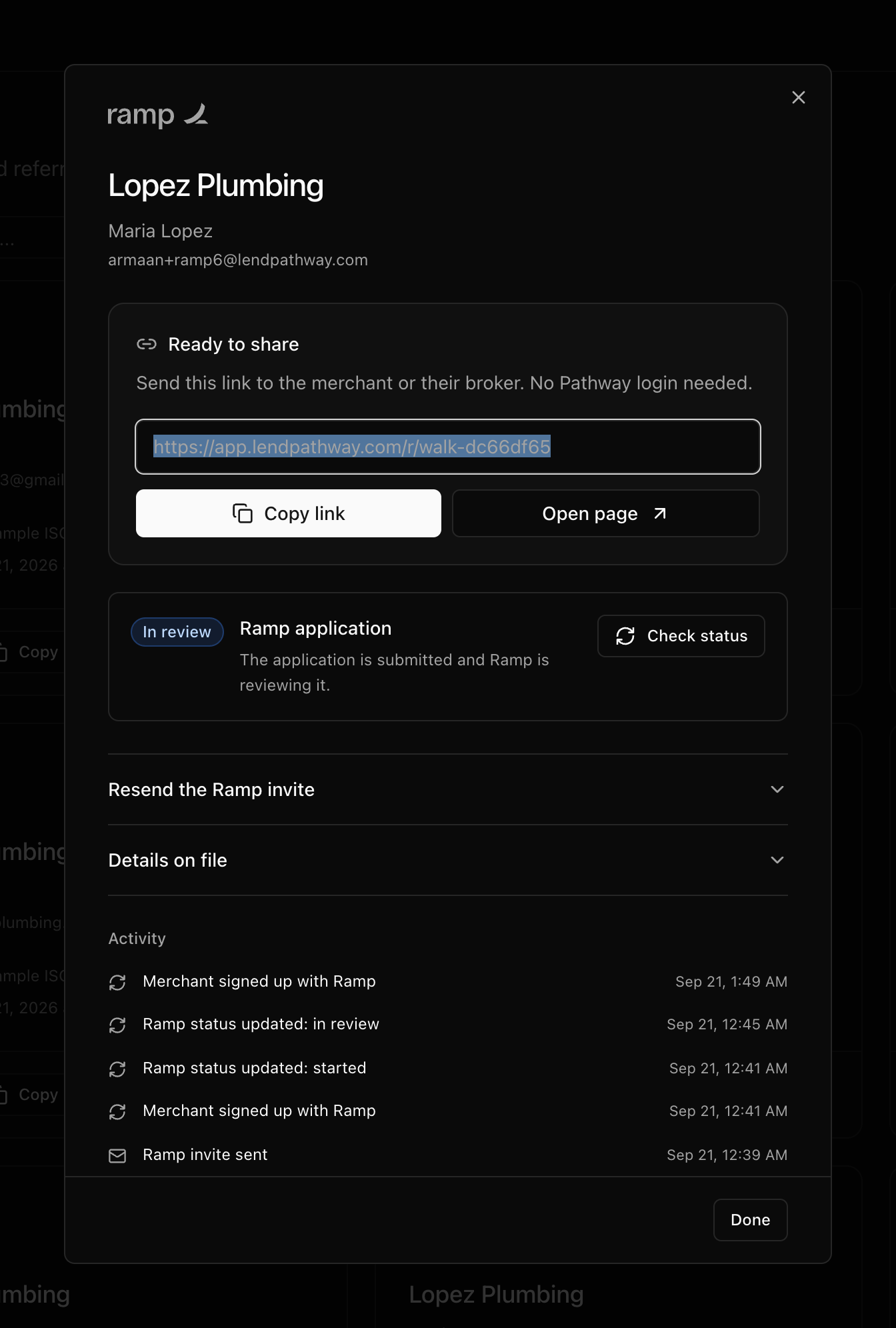The width and height of the screenshot is (896, 1328).
Task: Click the contact name Maria Lopez
Action: [161, 231]
